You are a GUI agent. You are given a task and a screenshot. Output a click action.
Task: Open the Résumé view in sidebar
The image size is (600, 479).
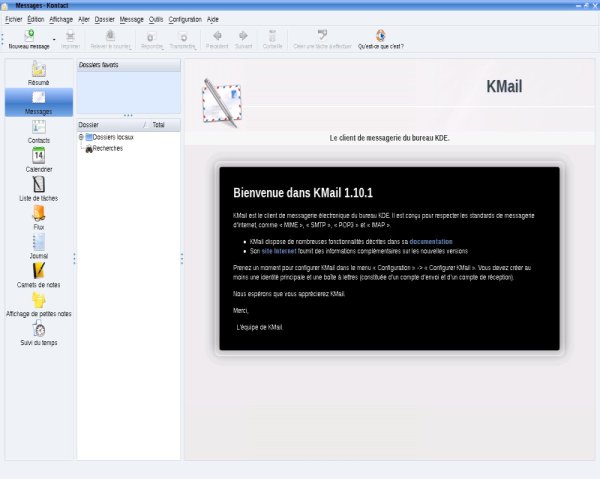click(x=39, y=71)
